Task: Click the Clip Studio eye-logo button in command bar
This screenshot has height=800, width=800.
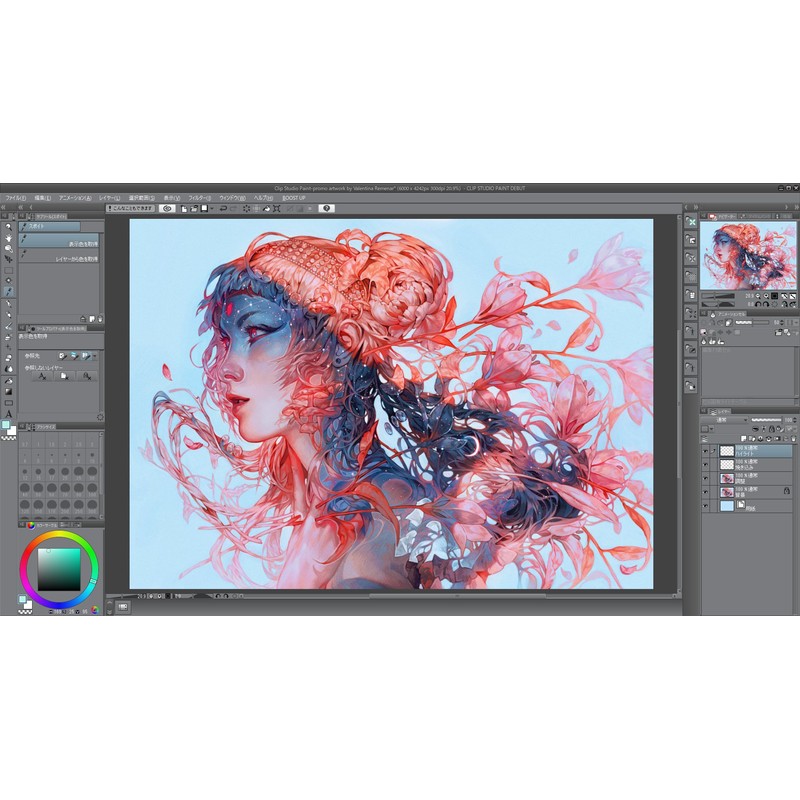Action: (167, 208)
